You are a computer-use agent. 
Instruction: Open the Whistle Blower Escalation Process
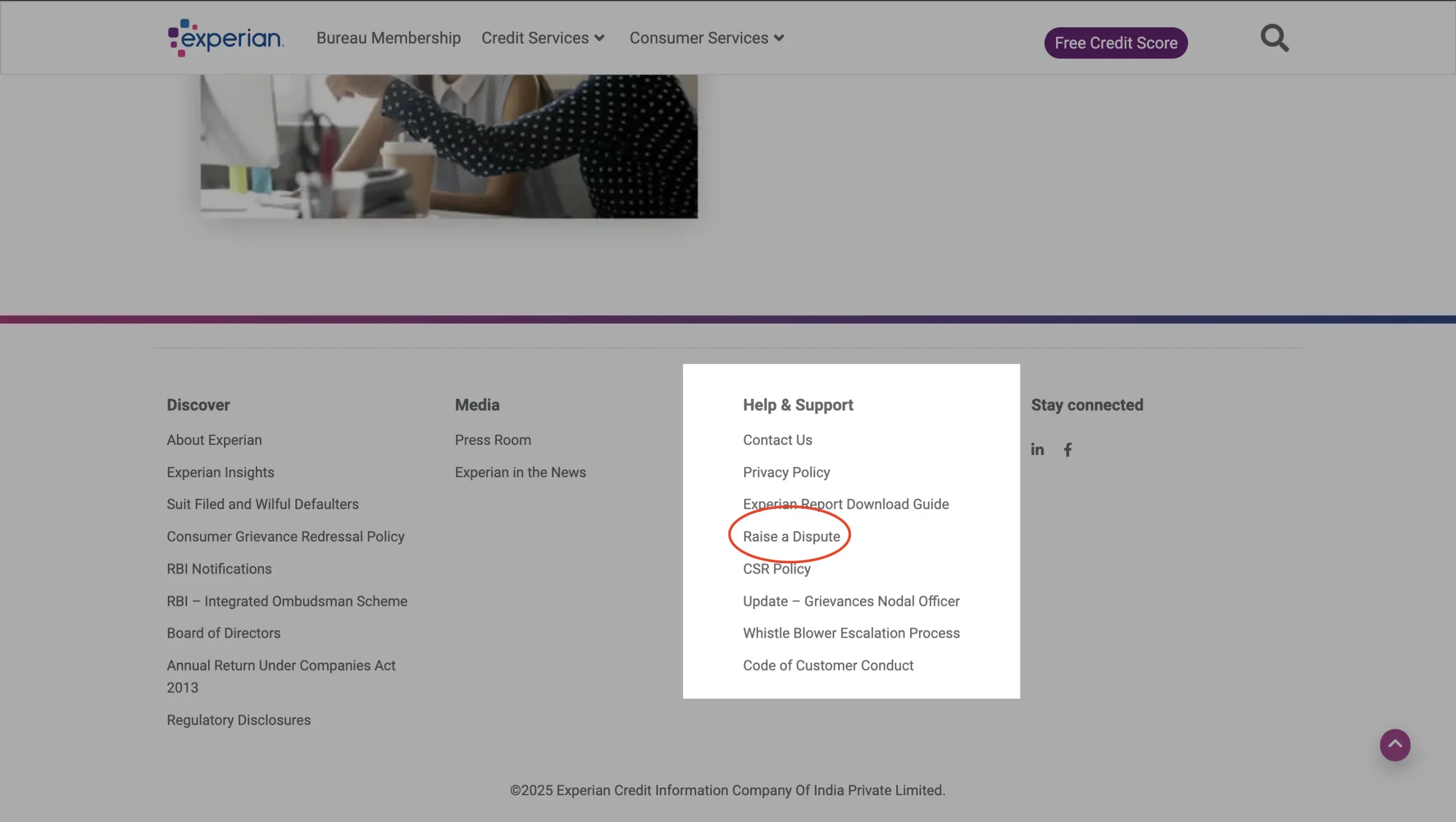pos(850,633)
